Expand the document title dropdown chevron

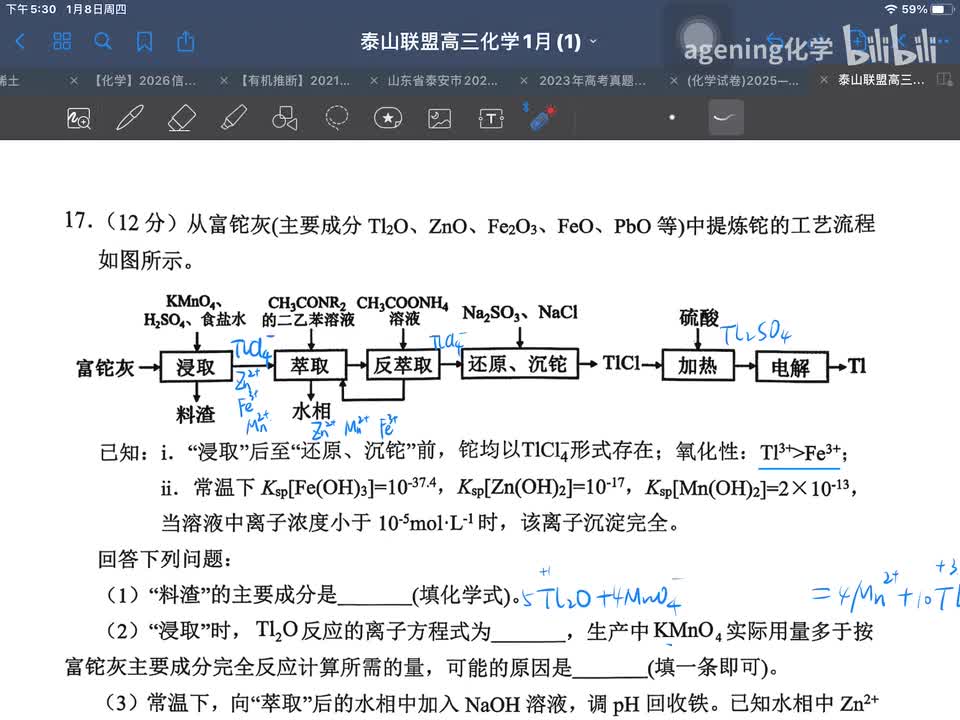[x=593, y=42]
